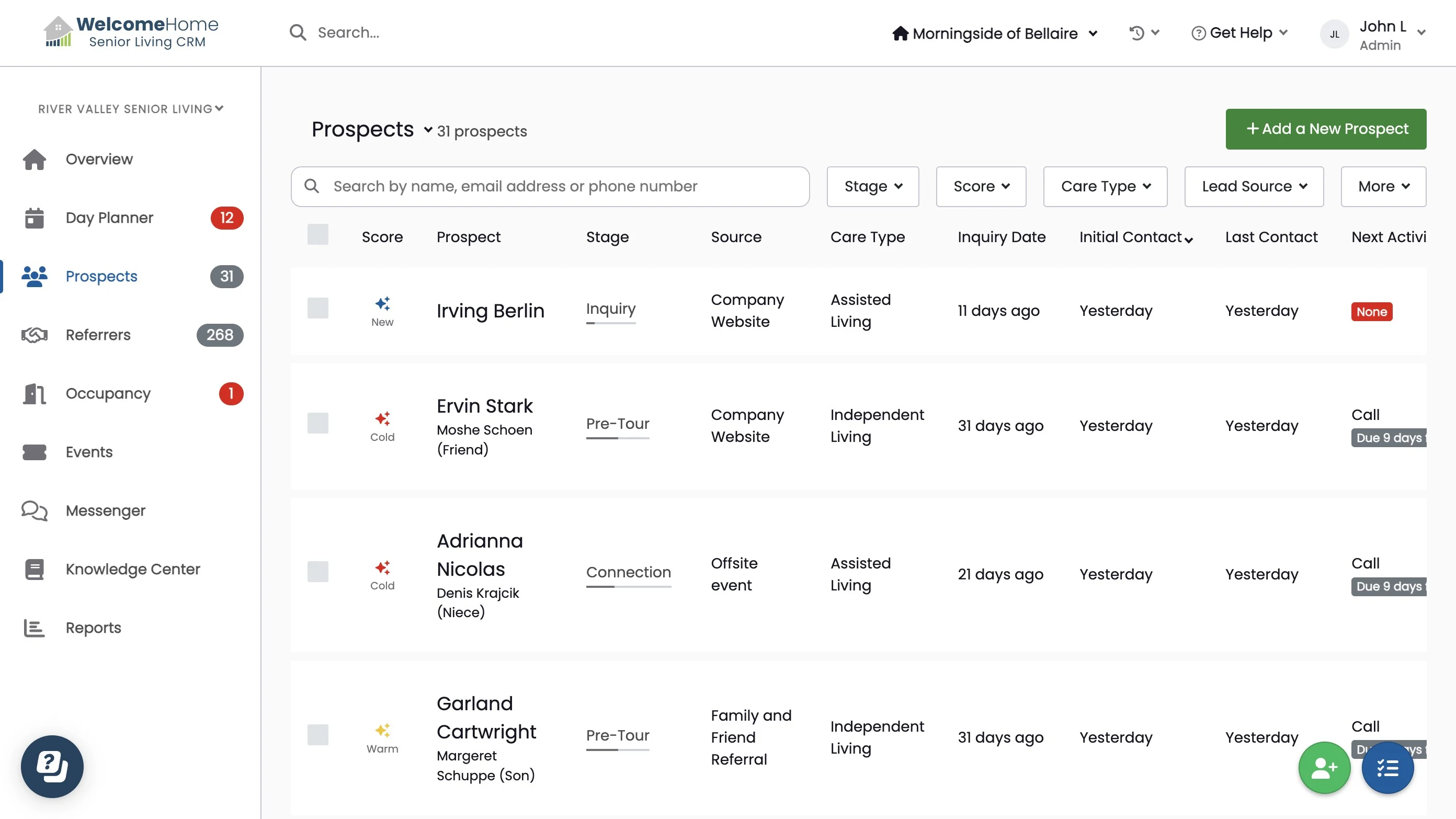Open Reports in the sidebar
Viewport: 1456px width, 819px height.
93,628
